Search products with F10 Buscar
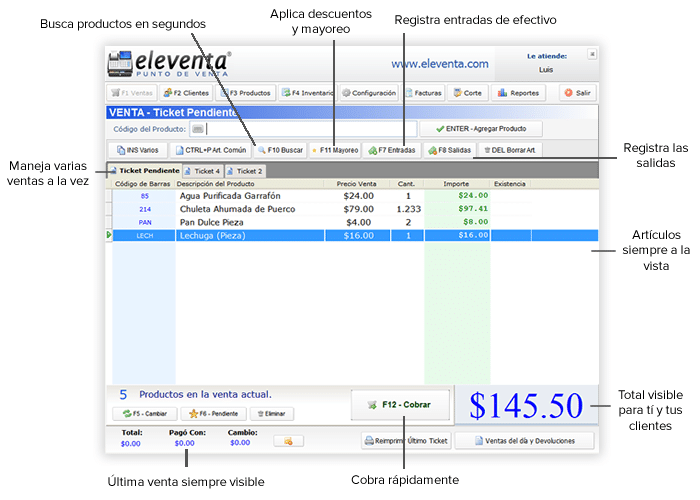Image resolution: width=700 pixels, height=500 pixels. pyautogui.click(x=279, y=150)
